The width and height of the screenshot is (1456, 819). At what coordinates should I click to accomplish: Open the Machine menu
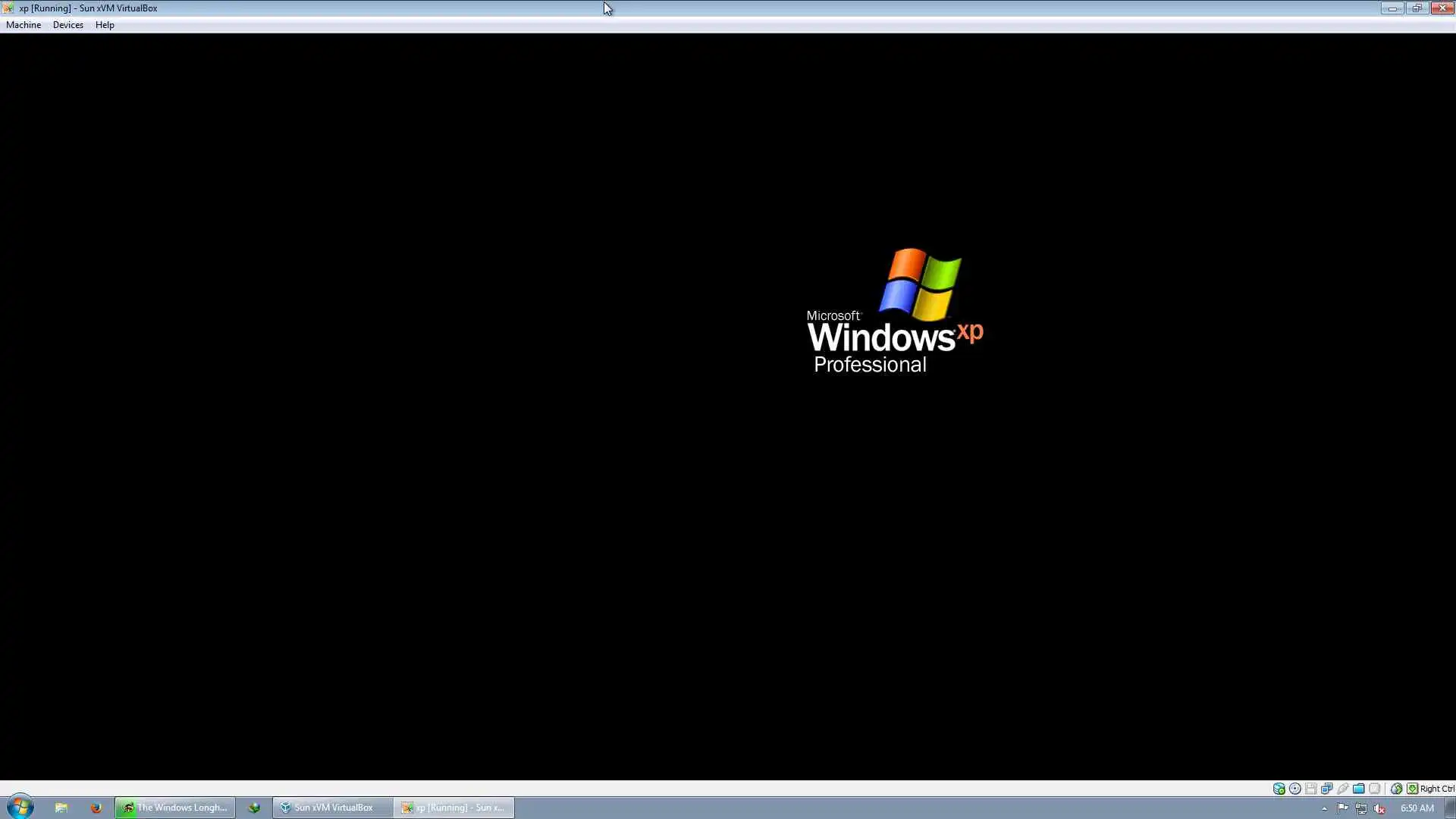pos(24,25)
